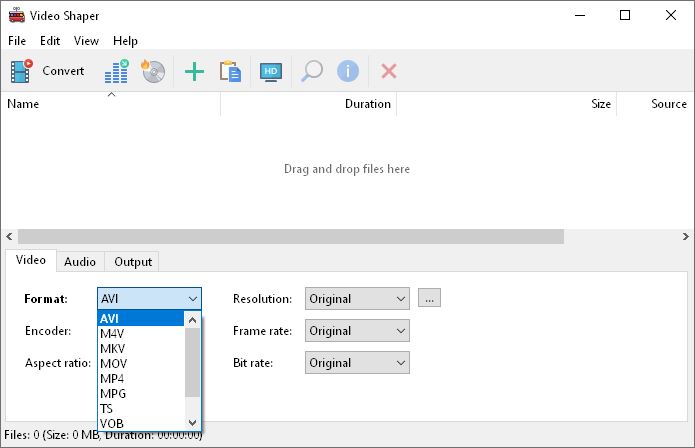Click the Convert text label in the toolbar
The image size is (695, 448).
(x=63, y=71)
